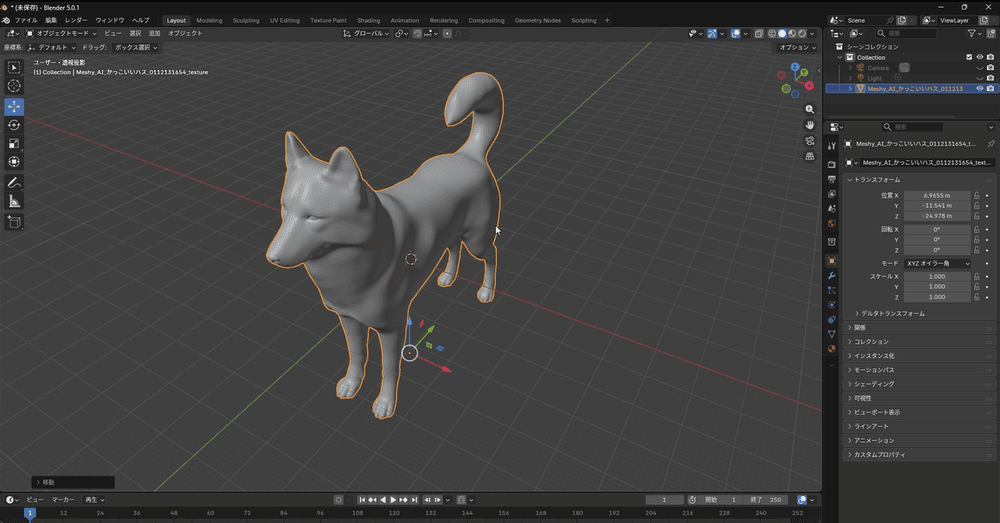Select the Cursor tool in the toolbar
This screenshot has height=523, width=1000.
point(14,86)
